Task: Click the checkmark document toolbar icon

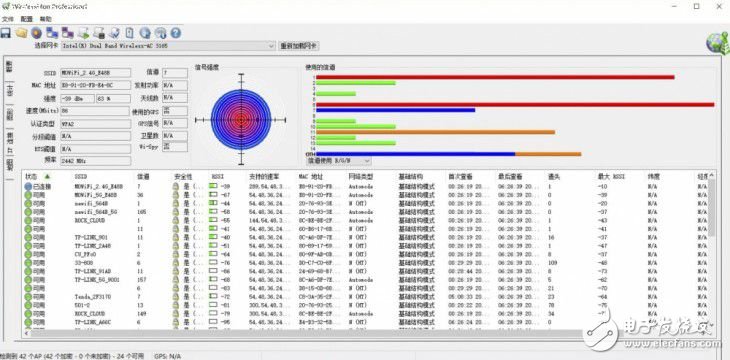Action: (x=114, y=33)
